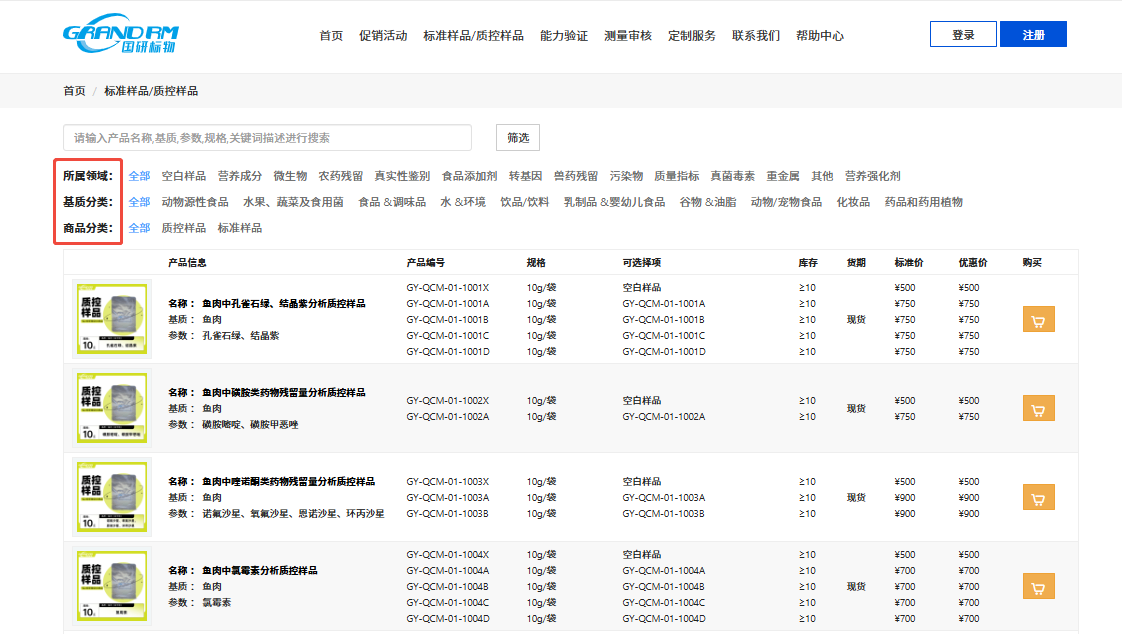Open the first product thumbnail image
This screenshot has width=1122, height=634.
[x=112, y=319]
